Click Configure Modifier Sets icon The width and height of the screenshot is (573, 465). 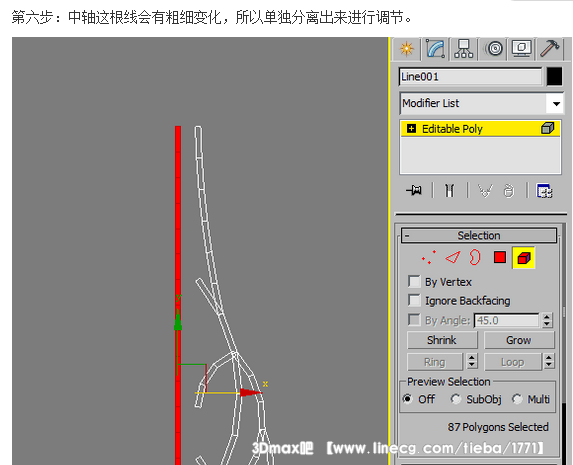click(x=544, y=191)
